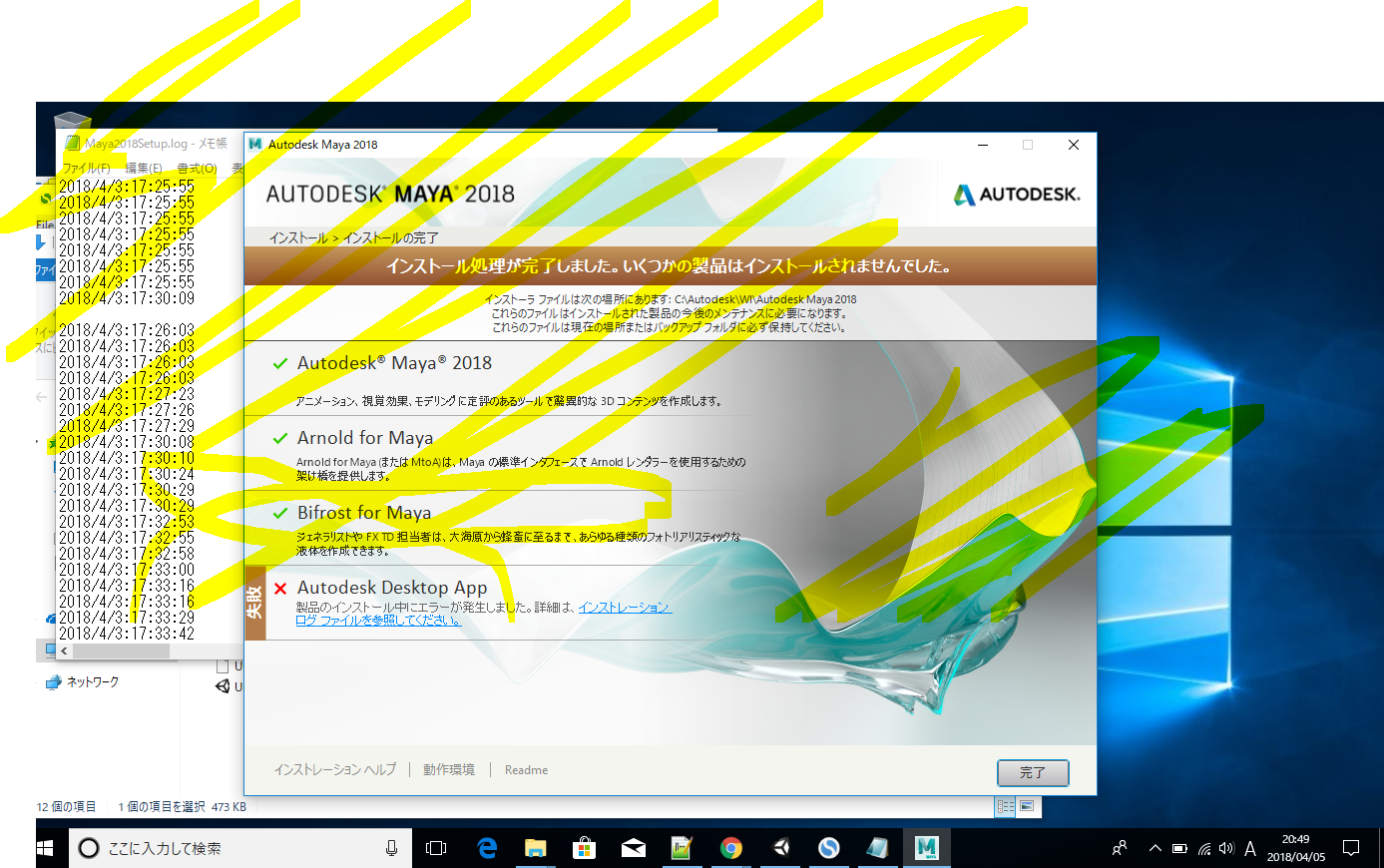Click log line 2018/4/3:17:27:29 in Notepad
The height and width of the screenshot is (868, 1384).
coord(127,426)
